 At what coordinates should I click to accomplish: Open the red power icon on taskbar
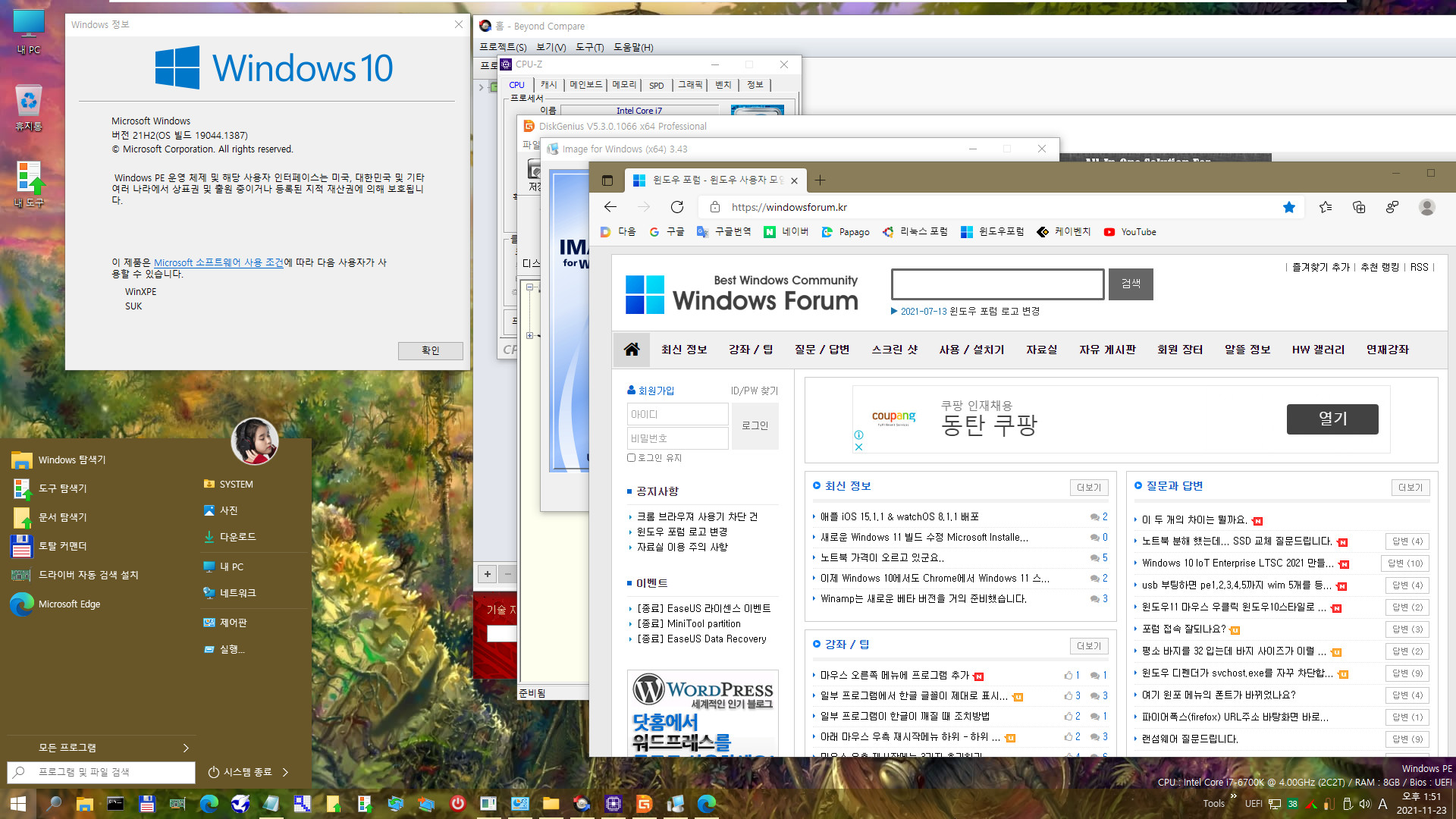[457, 803]
